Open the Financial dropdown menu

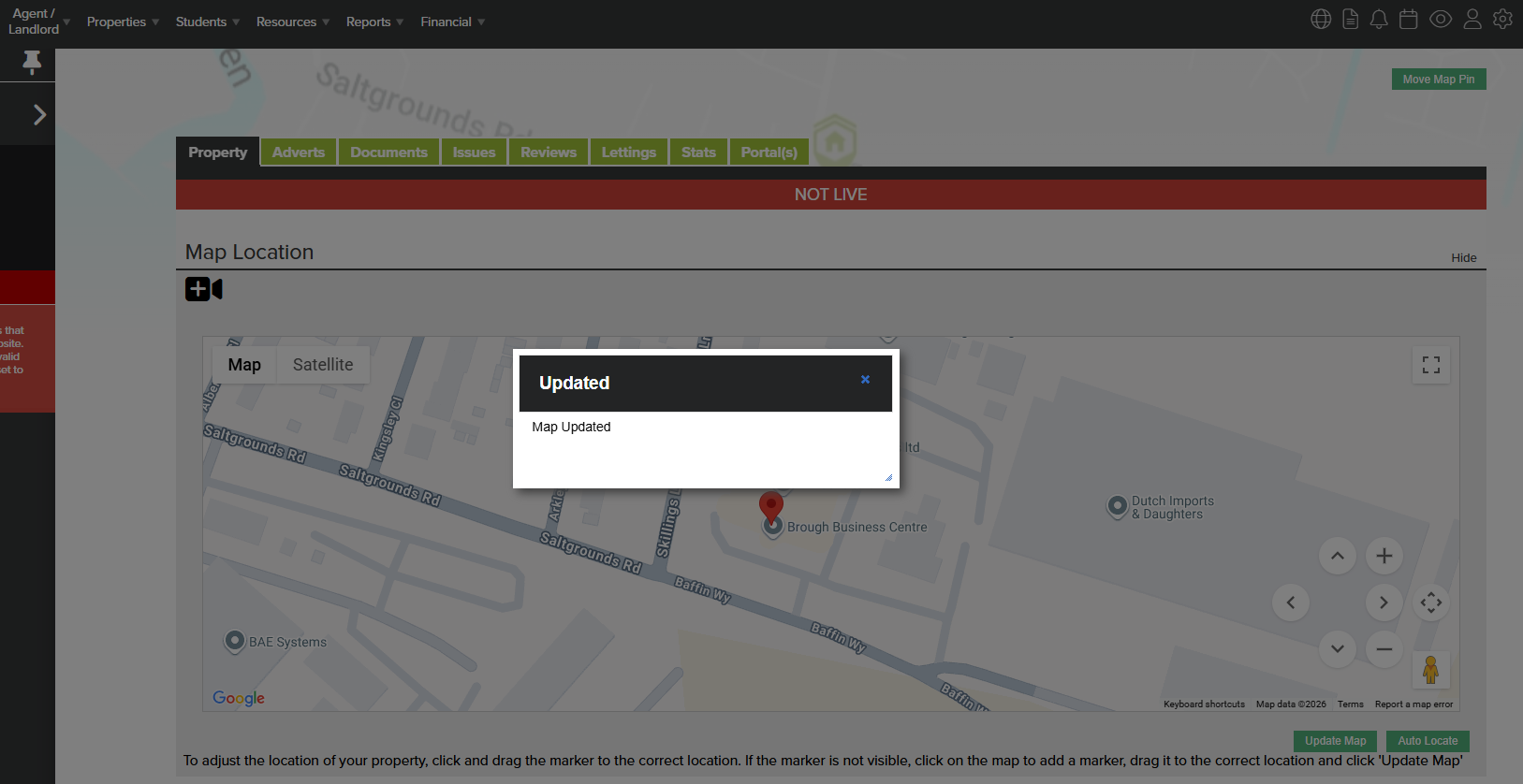click(x=452, y=22)
